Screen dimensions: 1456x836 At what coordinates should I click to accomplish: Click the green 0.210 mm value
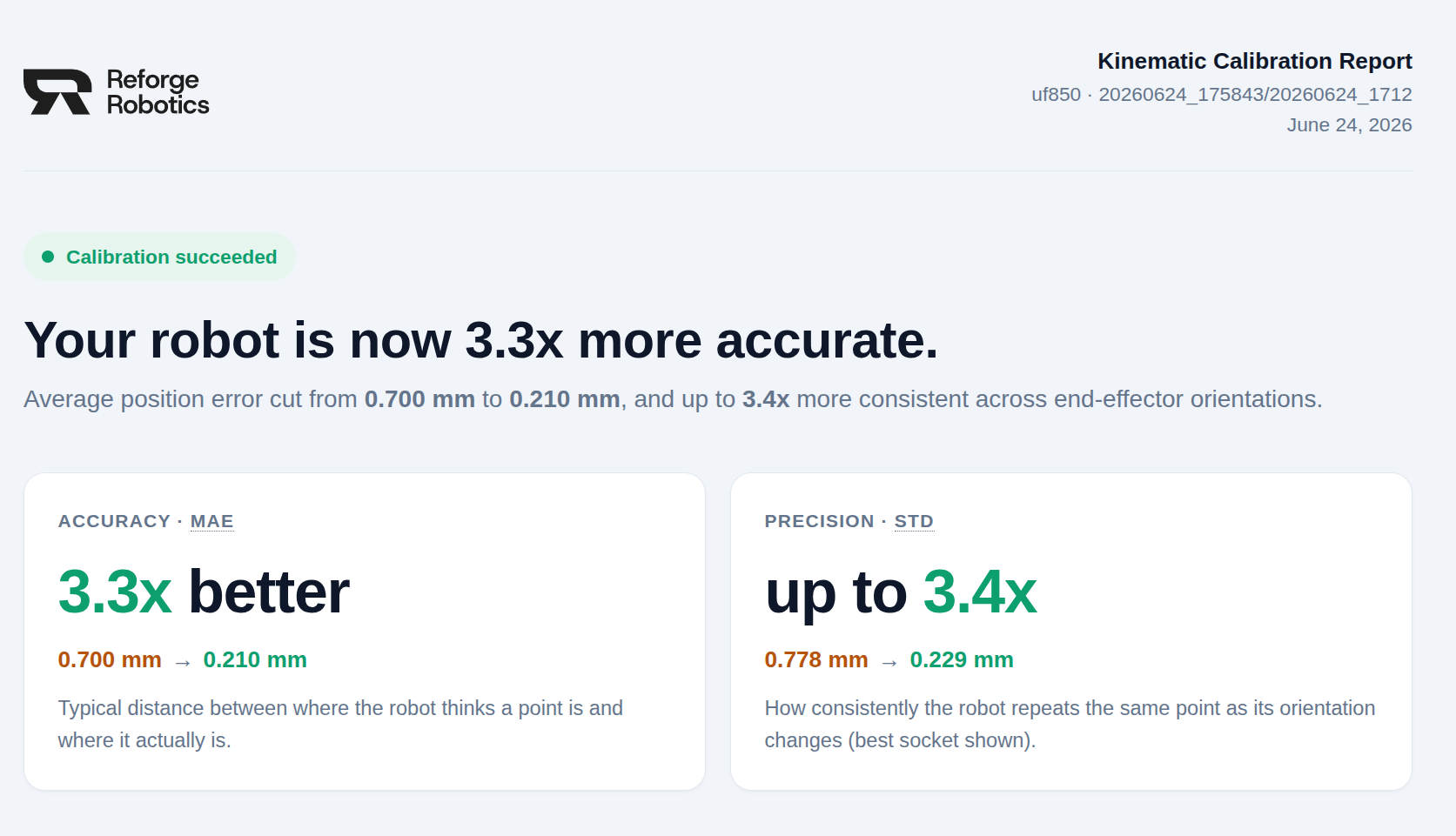(x=255, y=659)
